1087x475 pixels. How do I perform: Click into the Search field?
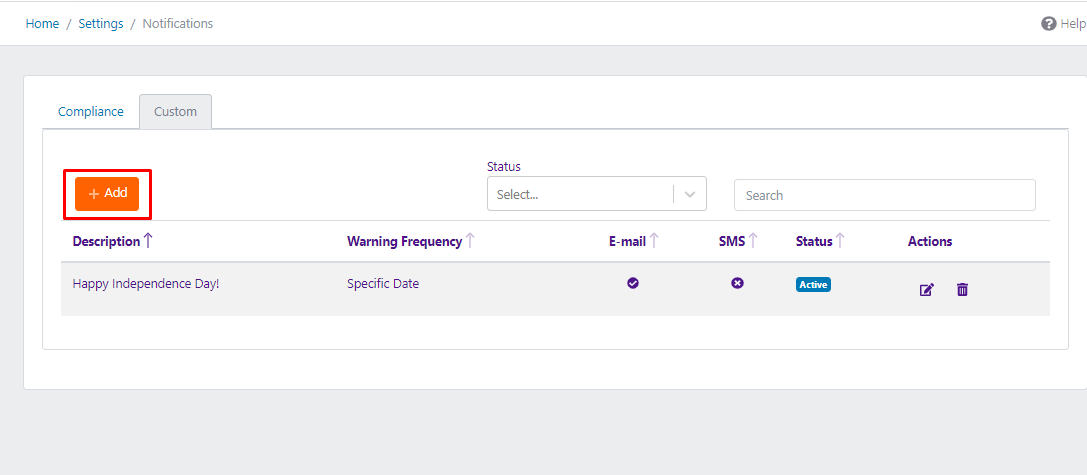[884, 195]
